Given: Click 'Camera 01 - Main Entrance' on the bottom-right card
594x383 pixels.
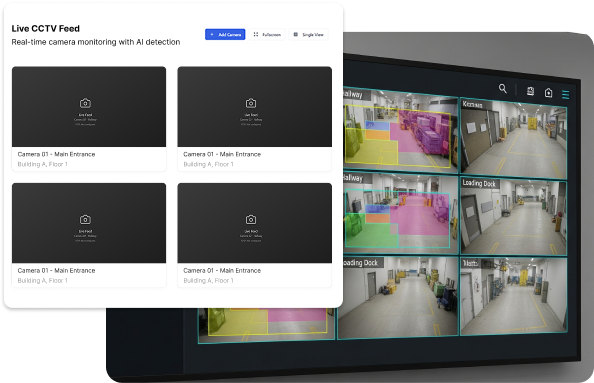Looking at the screenshot, I should coord(222,270).
